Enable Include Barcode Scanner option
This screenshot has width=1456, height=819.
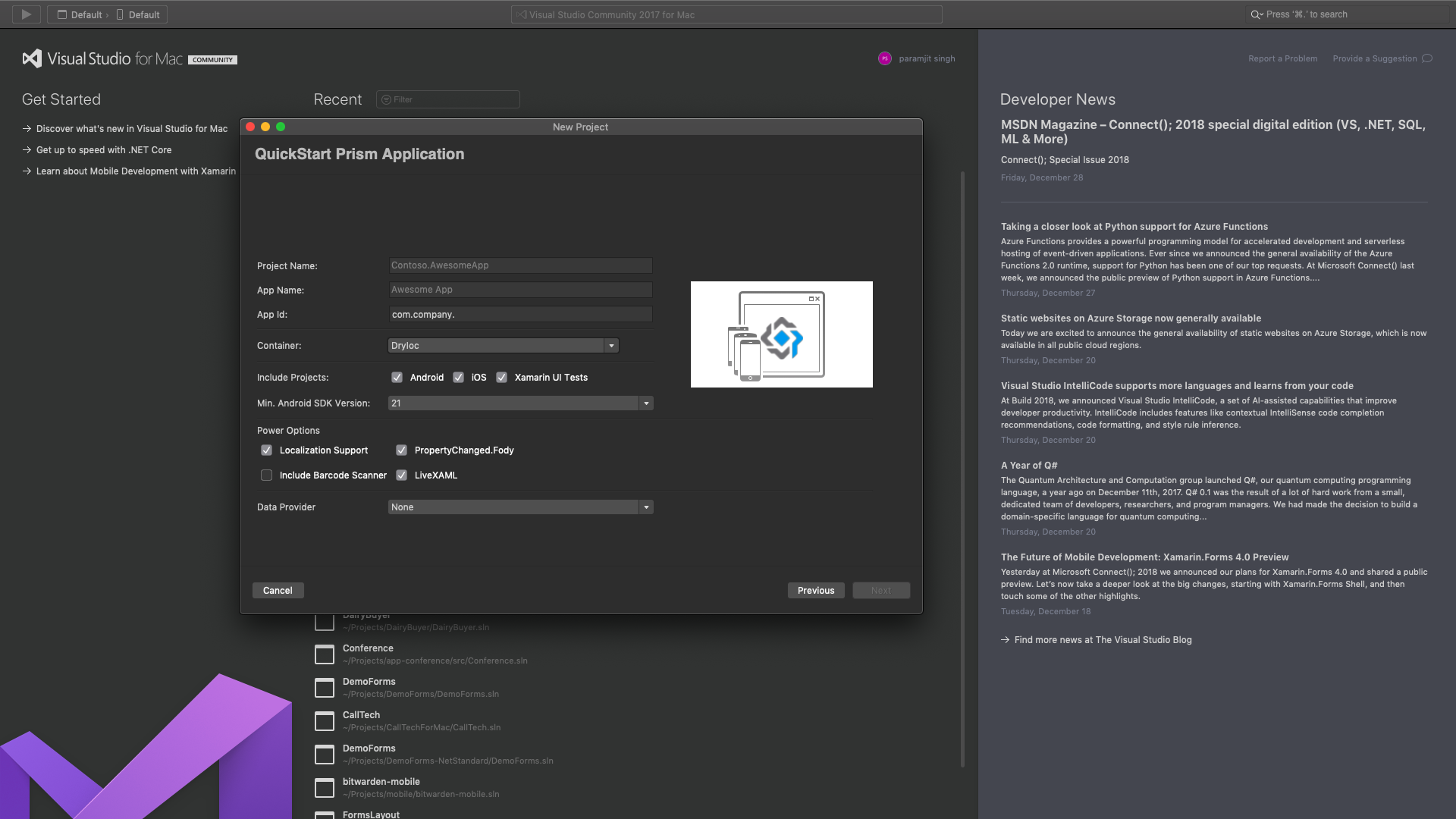(x=266, y=475)
